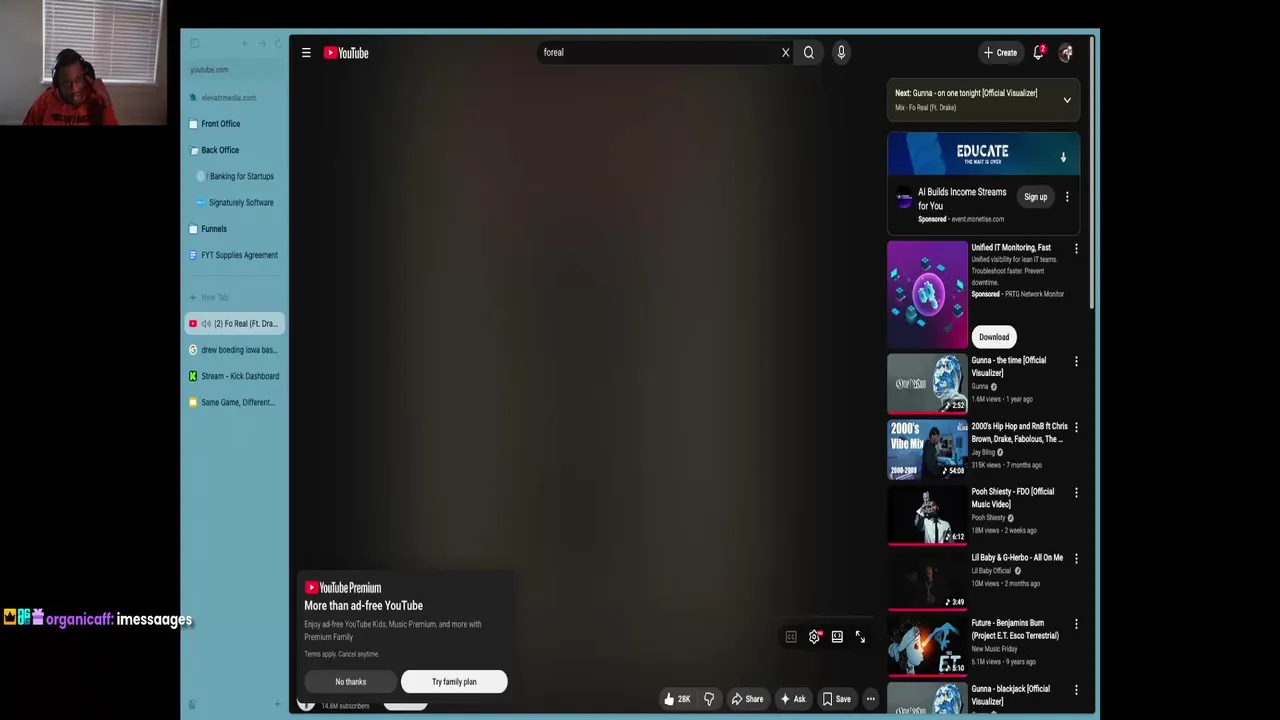Open Future Benjamins Bum thumbnail
This screenshot has width=1280, height=720.
(927, 646)
